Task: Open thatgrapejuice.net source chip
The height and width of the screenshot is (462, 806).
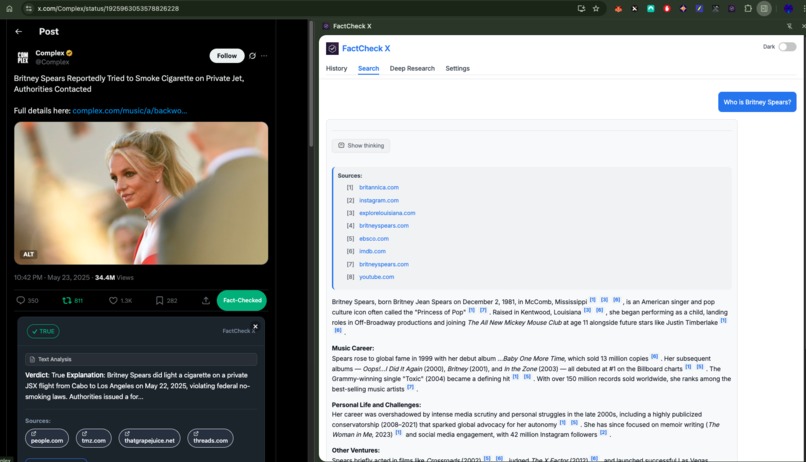Action: (x=150, y=438)
